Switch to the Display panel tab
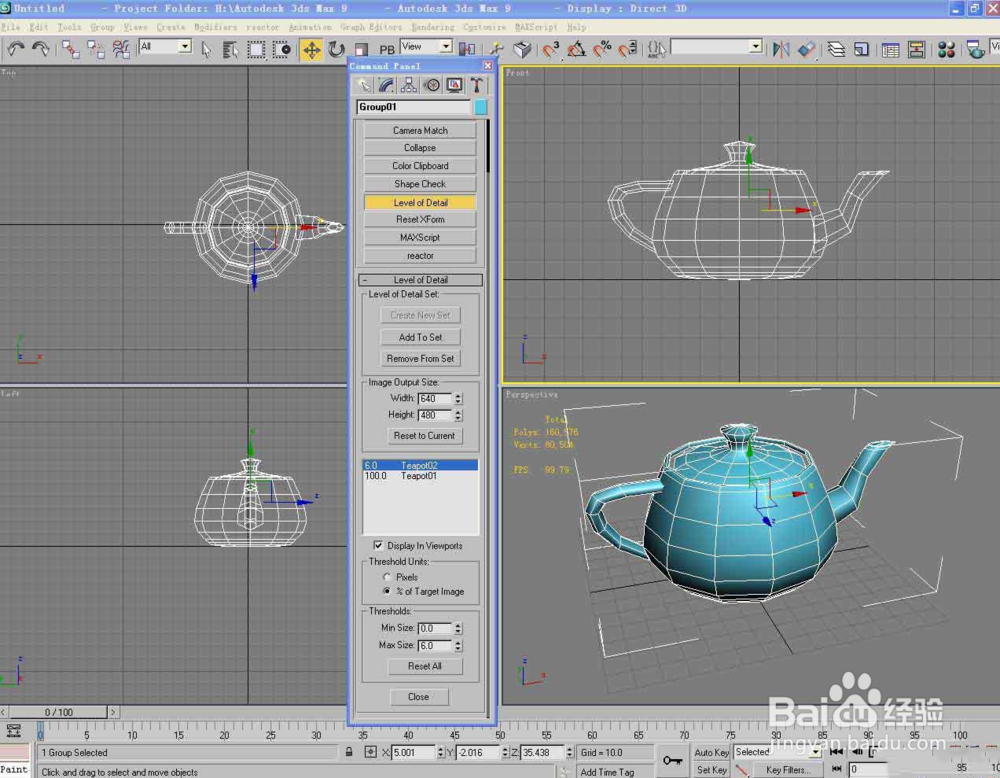This screenshot has height=778, width=1000. [x=454, y=85]
